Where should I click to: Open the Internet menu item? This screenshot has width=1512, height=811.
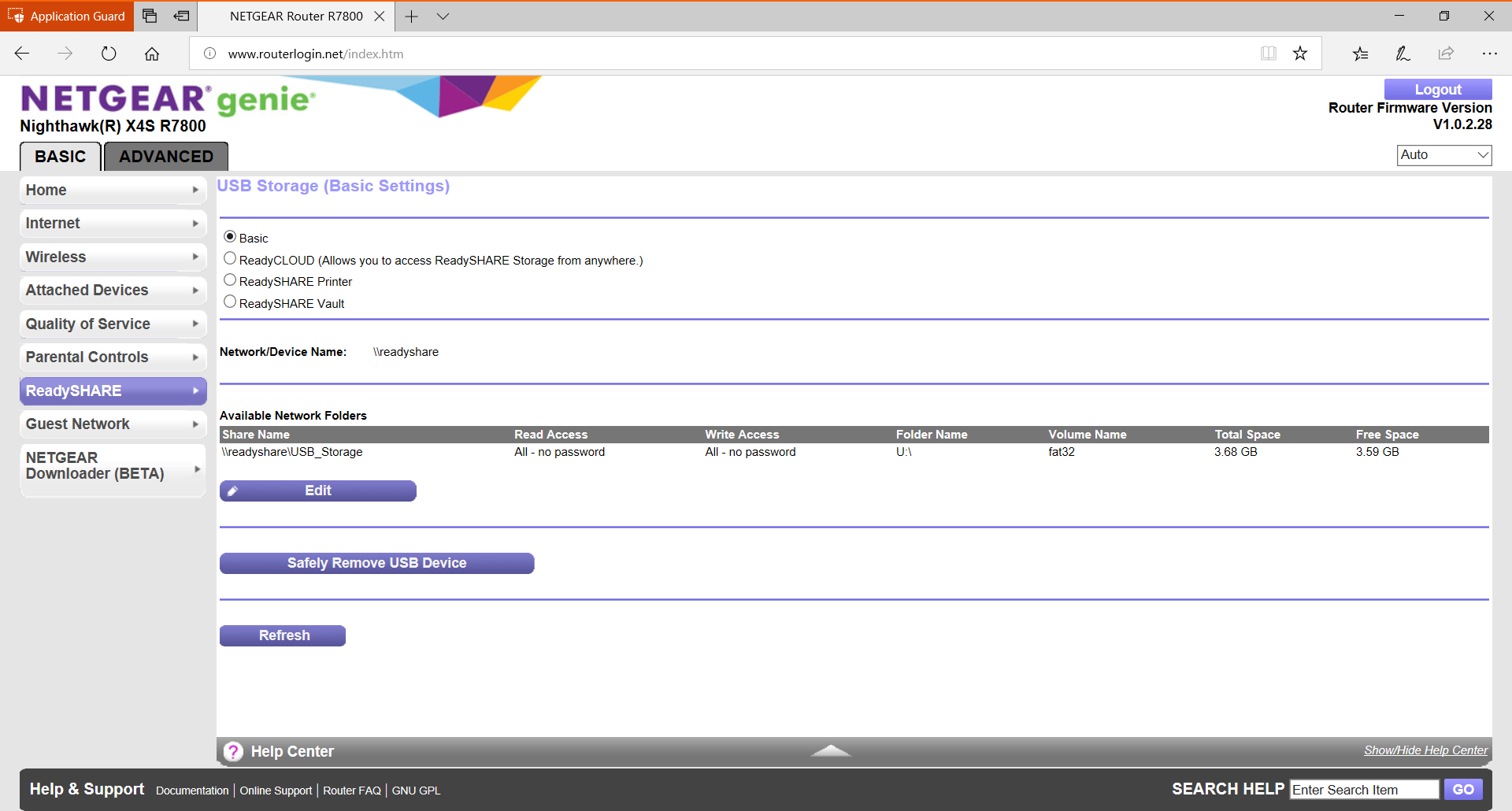(113, 224)
